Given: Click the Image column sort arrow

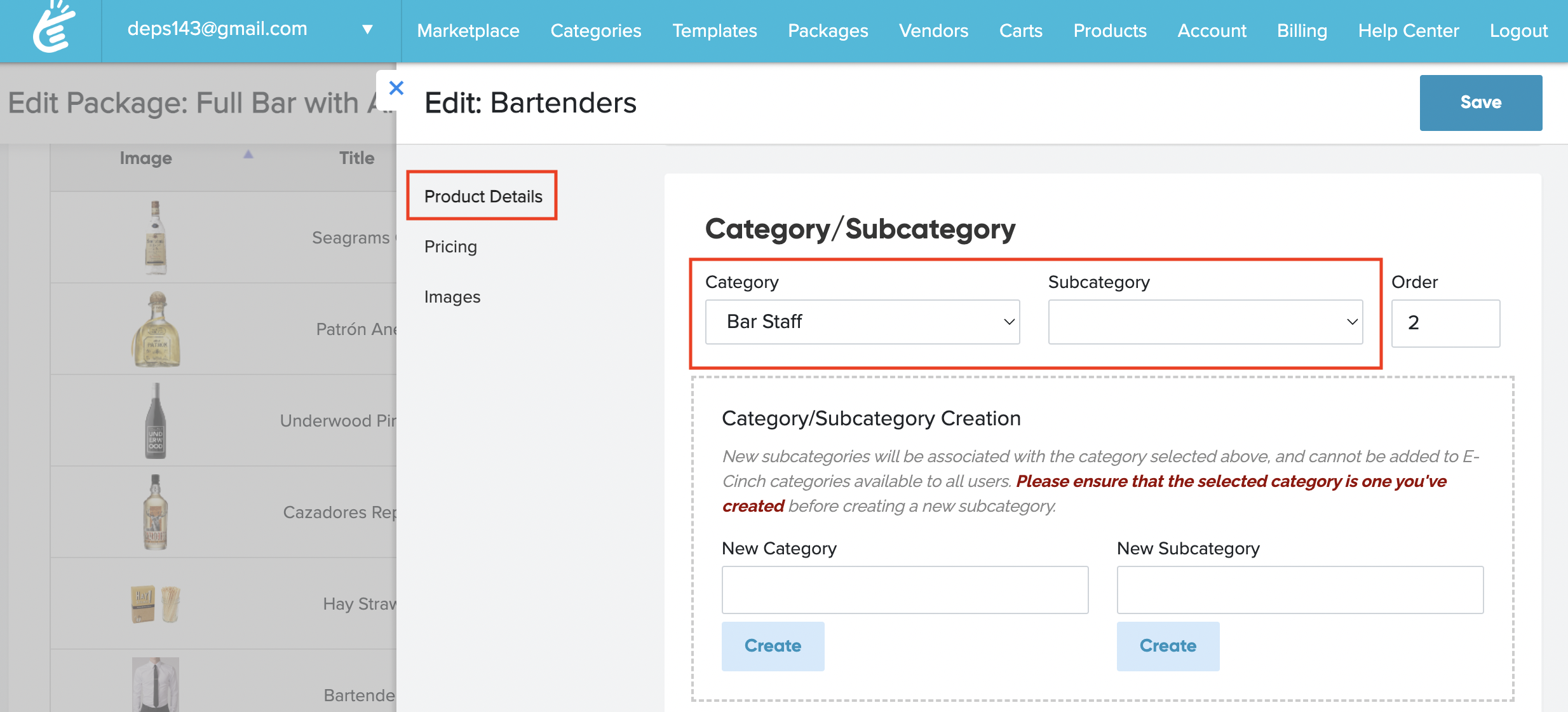Looking at the screenshot, I should 248,154.
